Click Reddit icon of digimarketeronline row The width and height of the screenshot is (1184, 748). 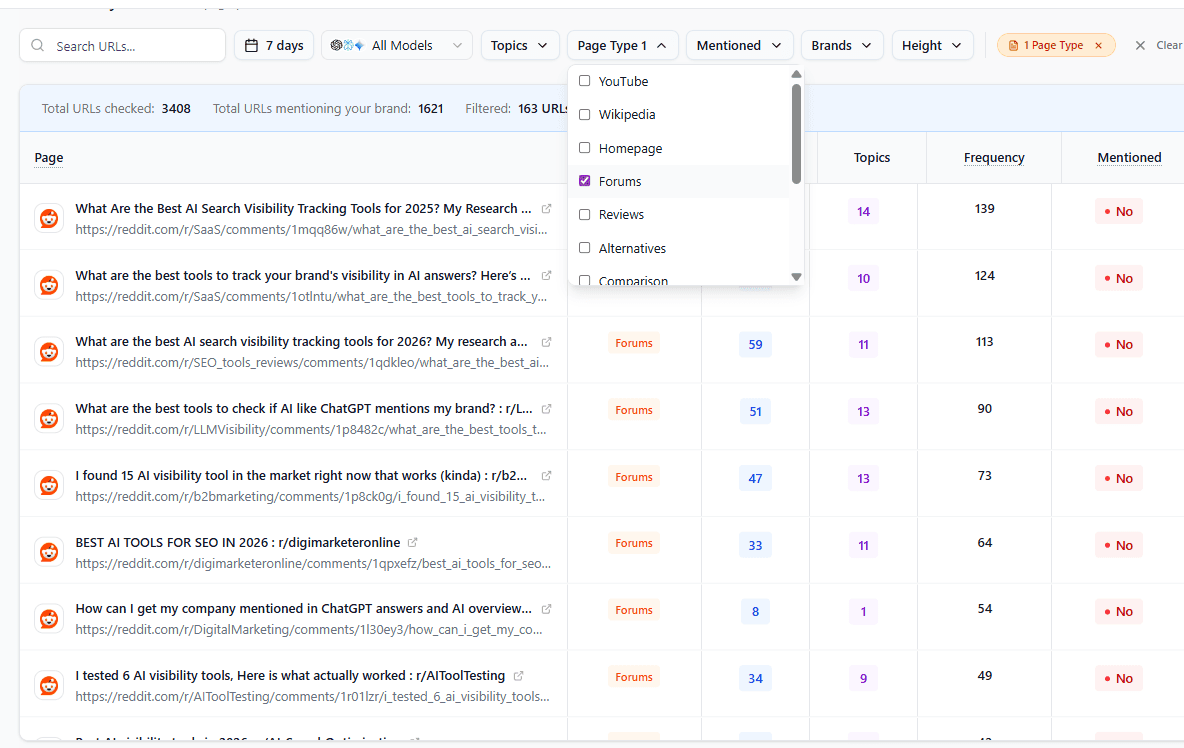click(49, 552)
